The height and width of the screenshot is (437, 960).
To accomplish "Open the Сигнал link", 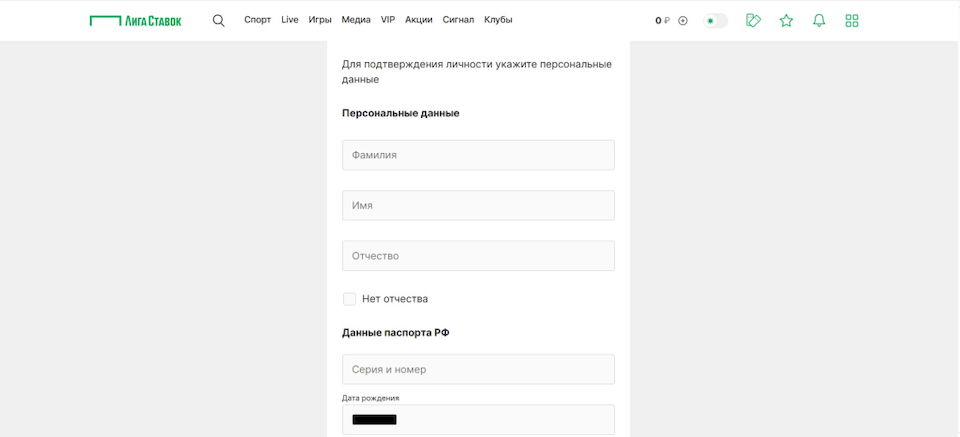I will [458, 20].
